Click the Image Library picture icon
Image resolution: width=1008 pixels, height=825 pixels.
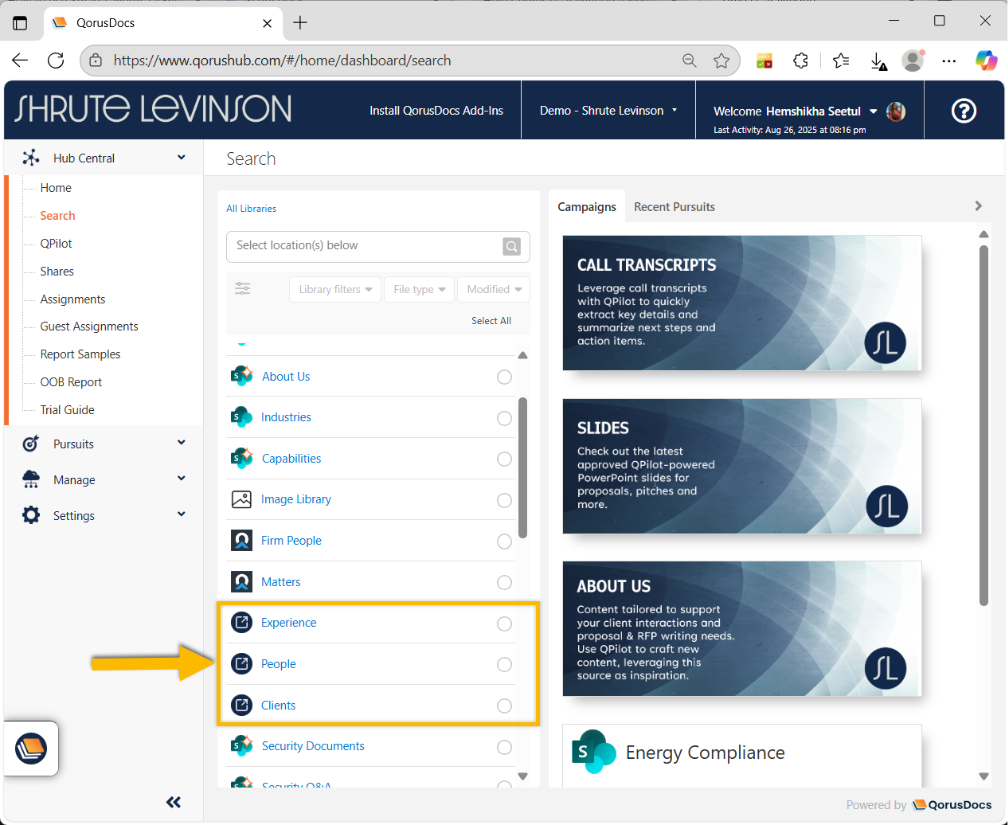(x=241, y=499)
